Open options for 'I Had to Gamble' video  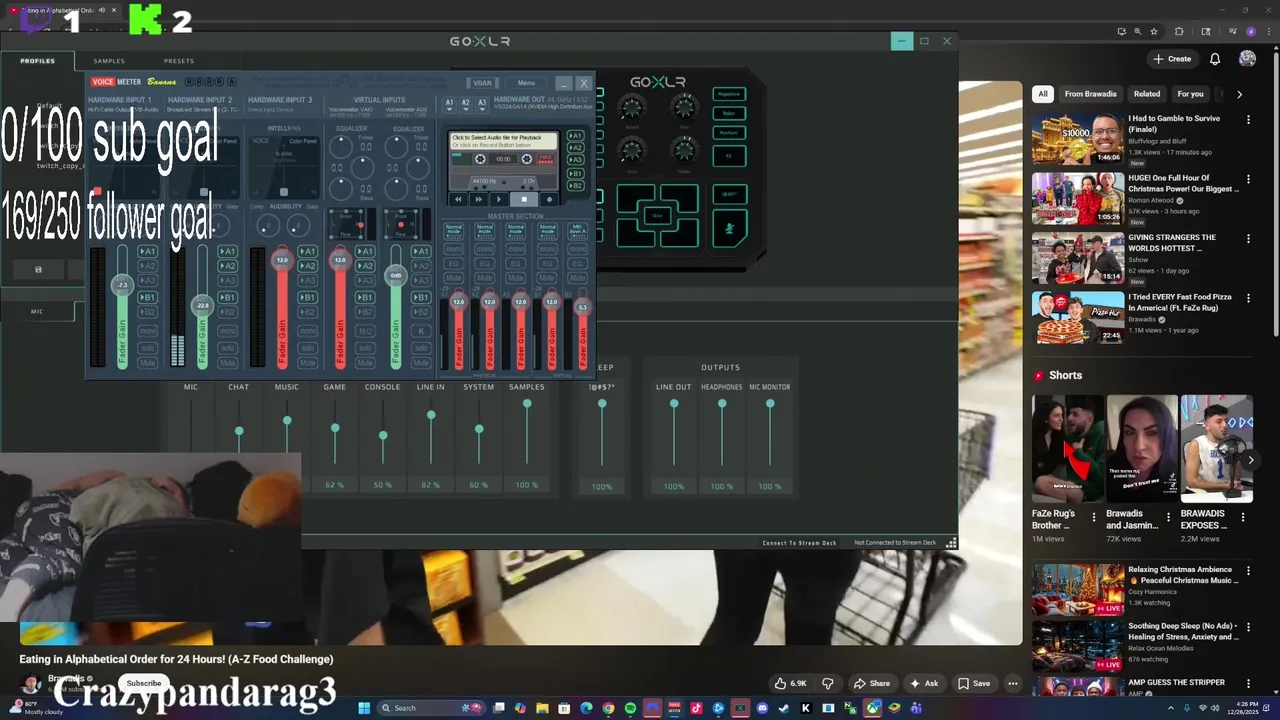pos(1248,120)
